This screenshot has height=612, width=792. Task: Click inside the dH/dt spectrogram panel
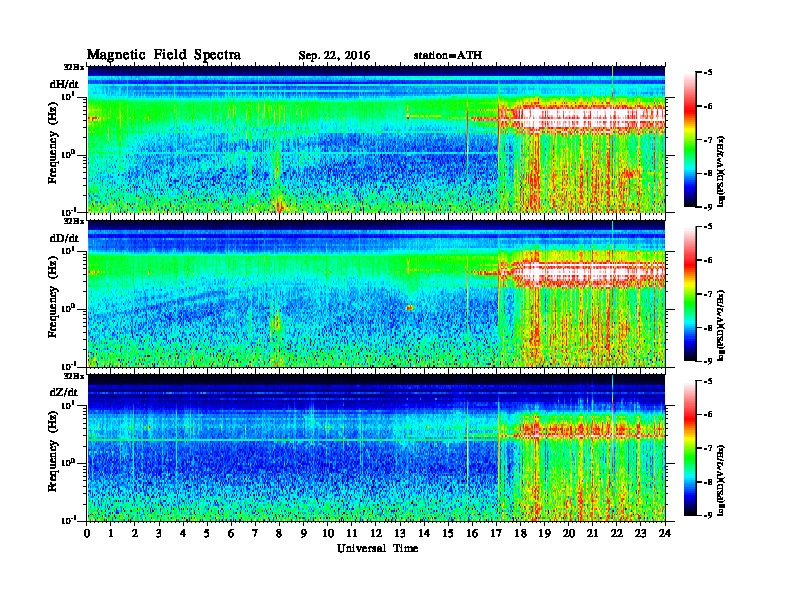376,139
